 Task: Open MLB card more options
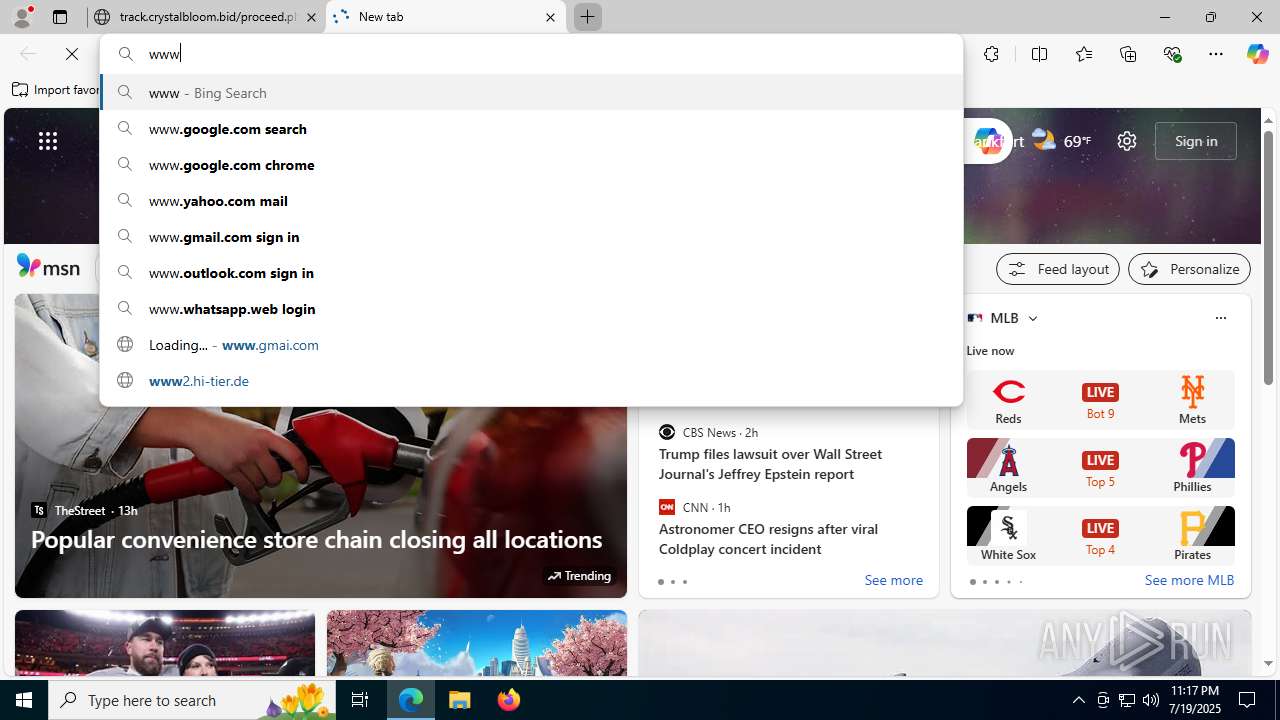(1220, 318)
